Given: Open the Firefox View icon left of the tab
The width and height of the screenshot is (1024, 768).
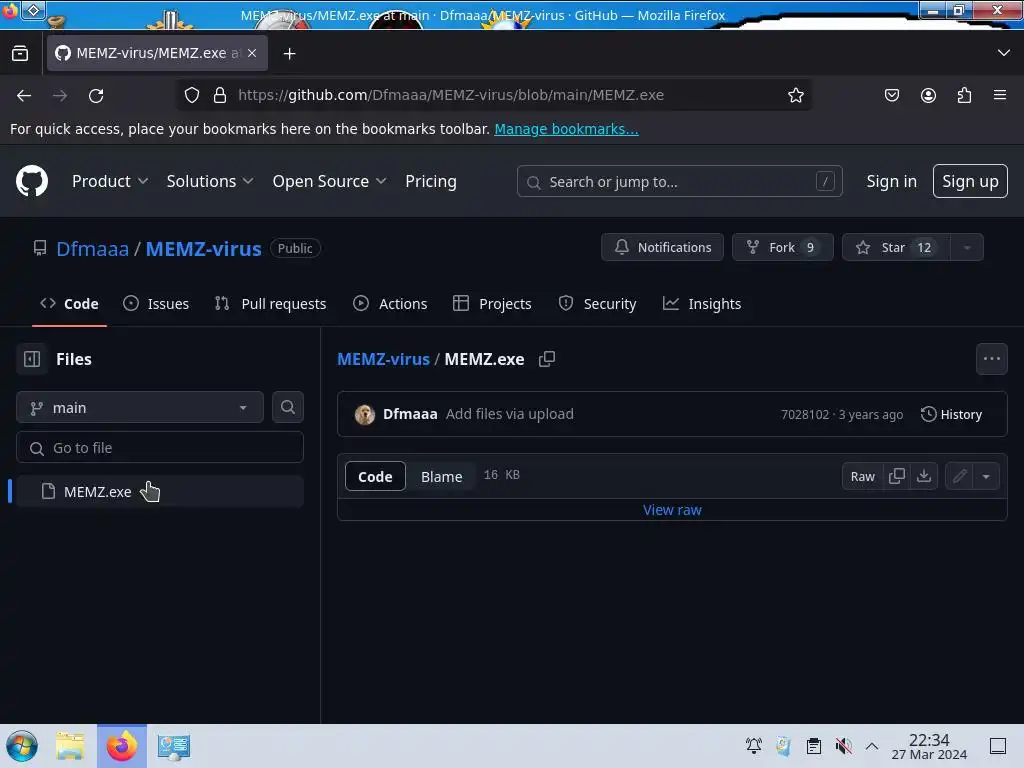Looking at the screenshot, I should [20, 53].
